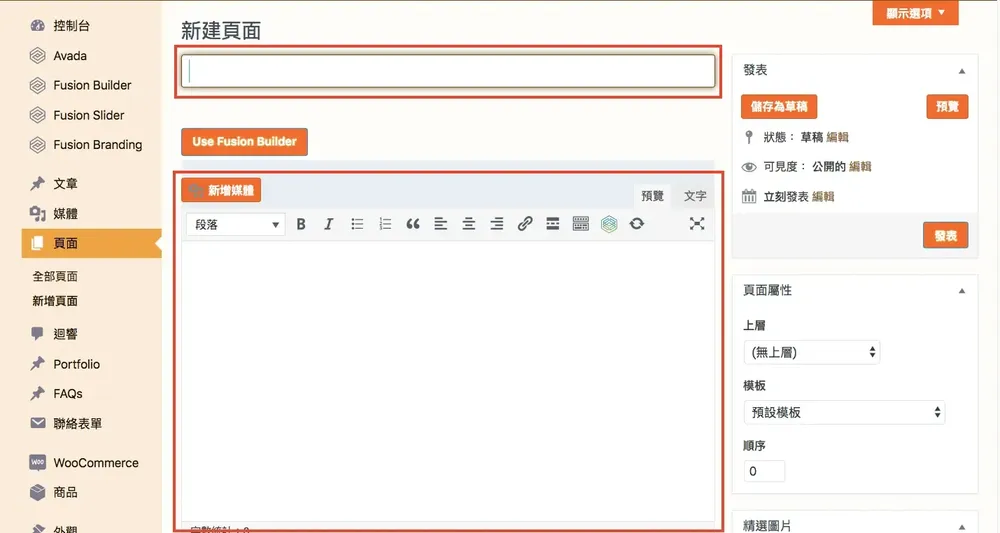Insert a numbered list
Screen dimensions: 1000x533
pos(385,224)
